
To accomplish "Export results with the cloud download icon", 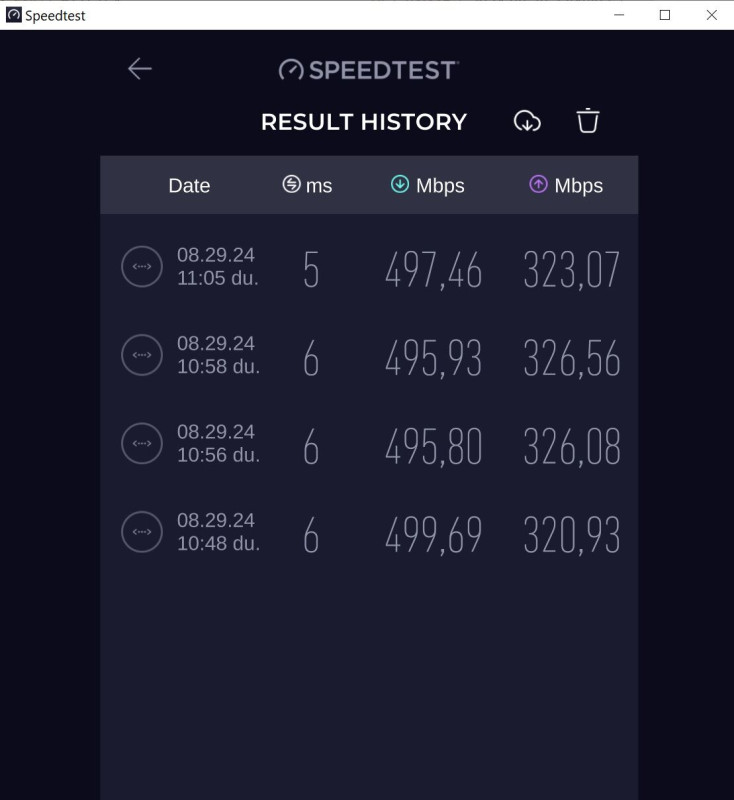I will tap(527, 121).
